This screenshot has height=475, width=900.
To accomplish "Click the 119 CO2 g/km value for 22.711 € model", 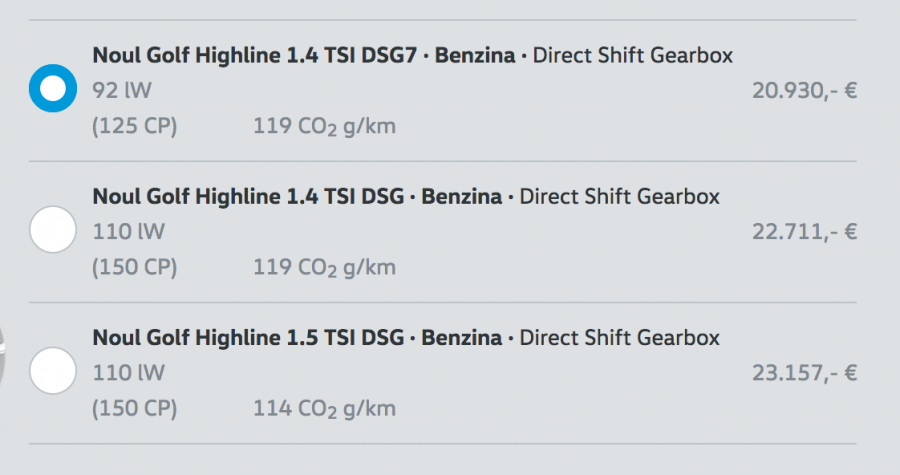I will [324, 268].
